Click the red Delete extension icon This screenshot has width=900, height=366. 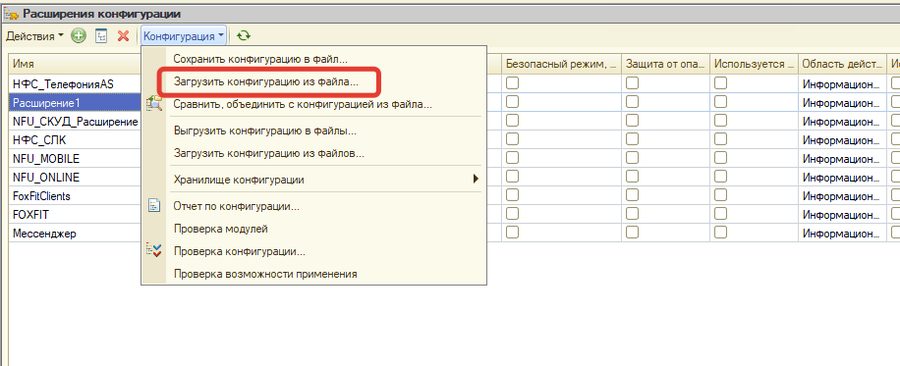123,36
